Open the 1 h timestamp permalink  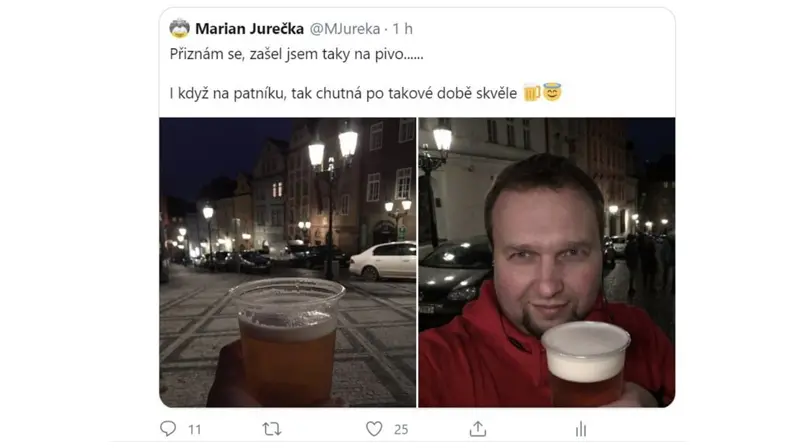[x=402, y=29]
